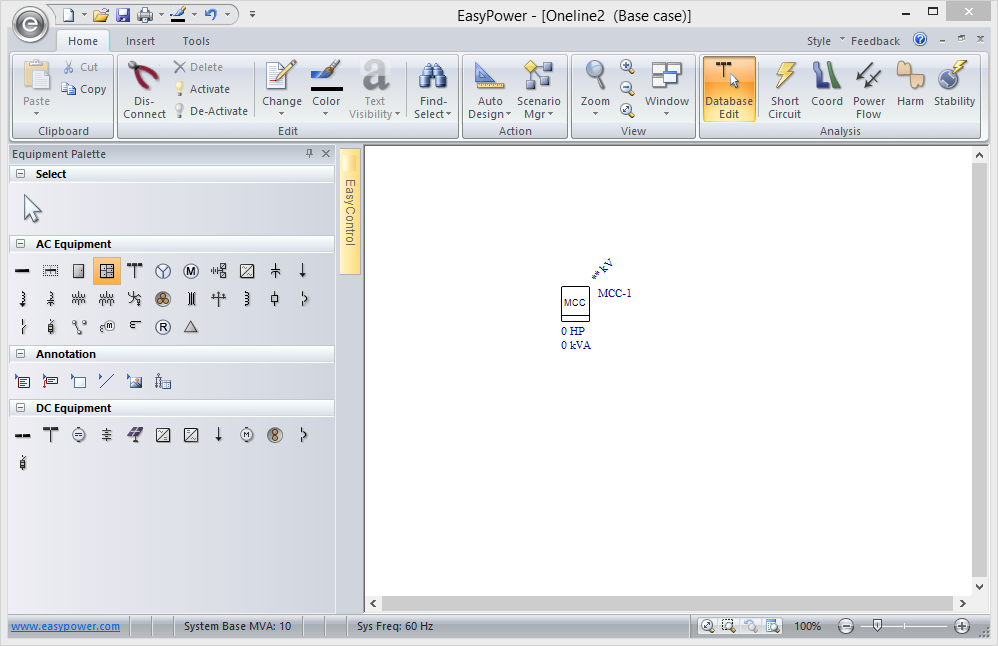Screen dimensions: 998x646
Task: Close the Equipment Palette panel
Action: (326, 153)
